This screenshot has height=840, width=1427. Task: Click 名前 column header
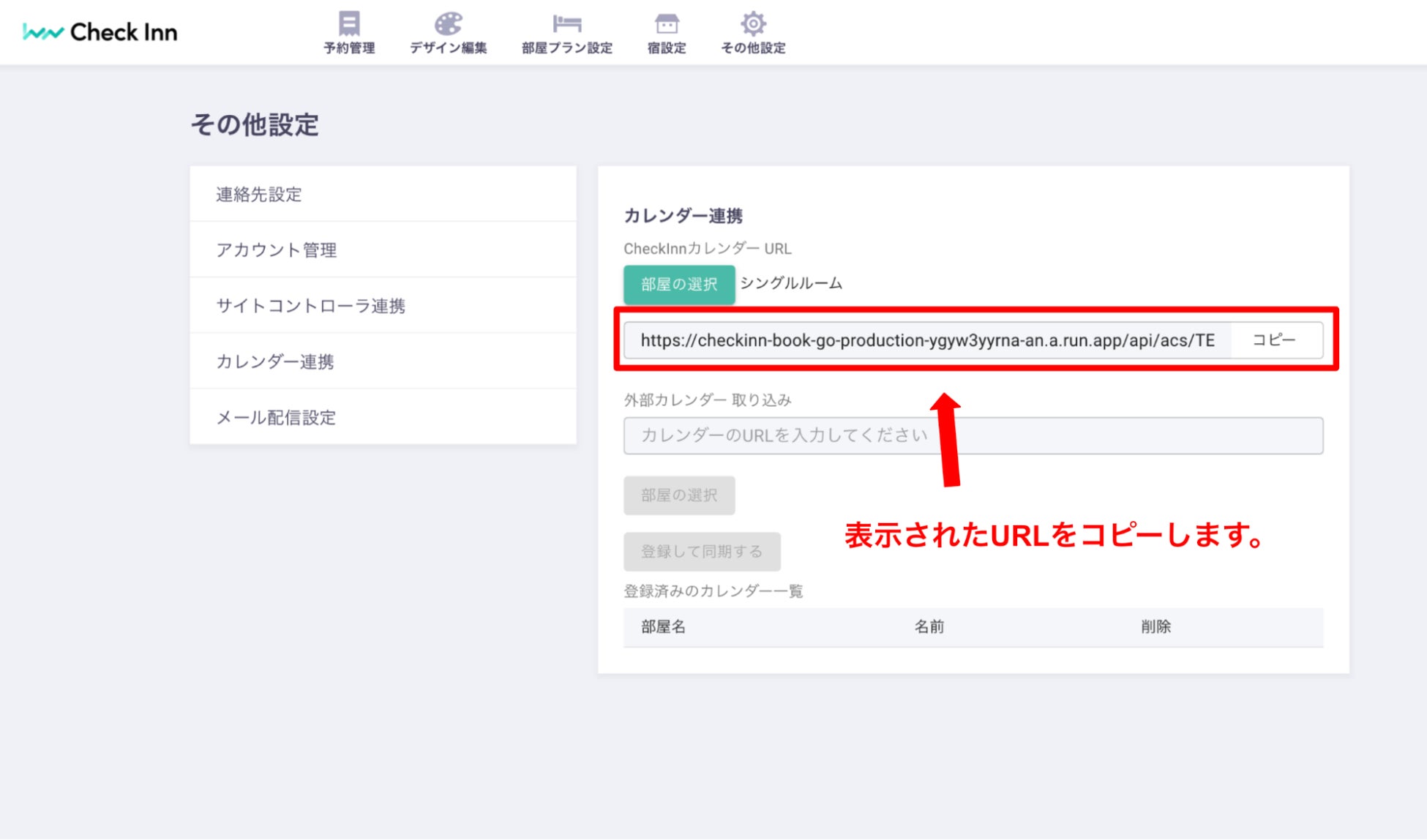point(929,627)
